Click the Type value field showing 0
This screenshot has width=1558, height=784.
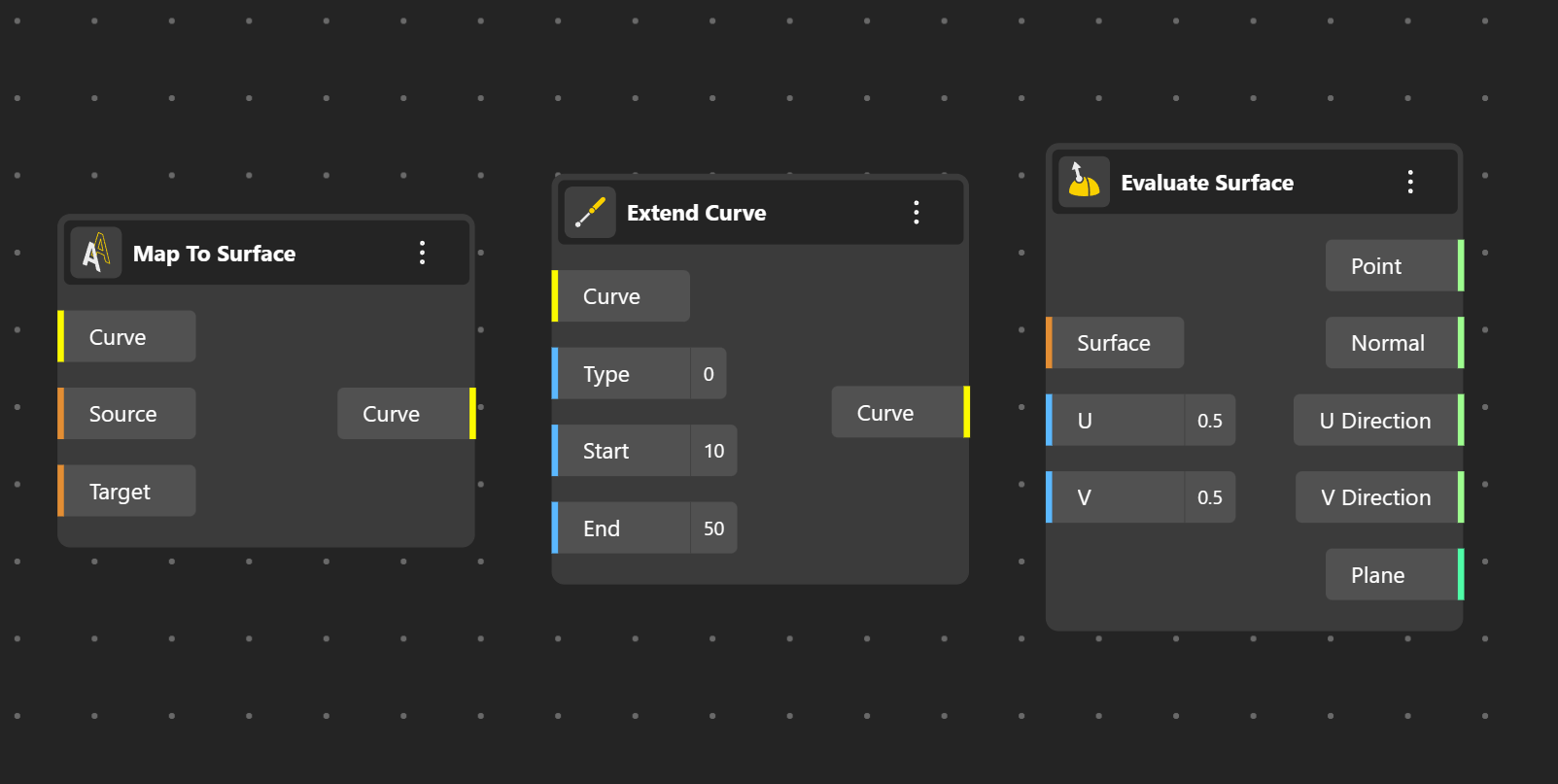click(709, 374)
